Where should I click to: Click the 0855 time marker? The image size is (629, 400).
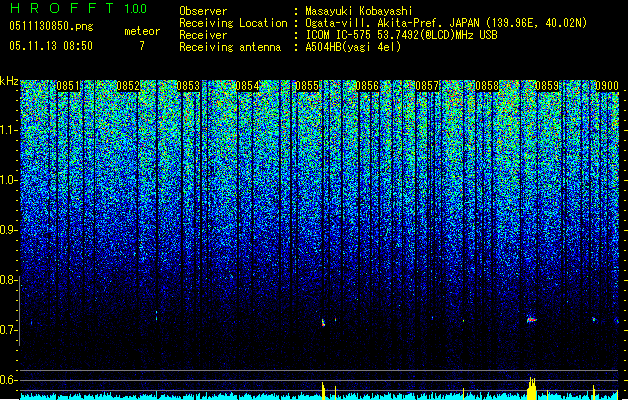pyautogui.click(x=307, y=86)
